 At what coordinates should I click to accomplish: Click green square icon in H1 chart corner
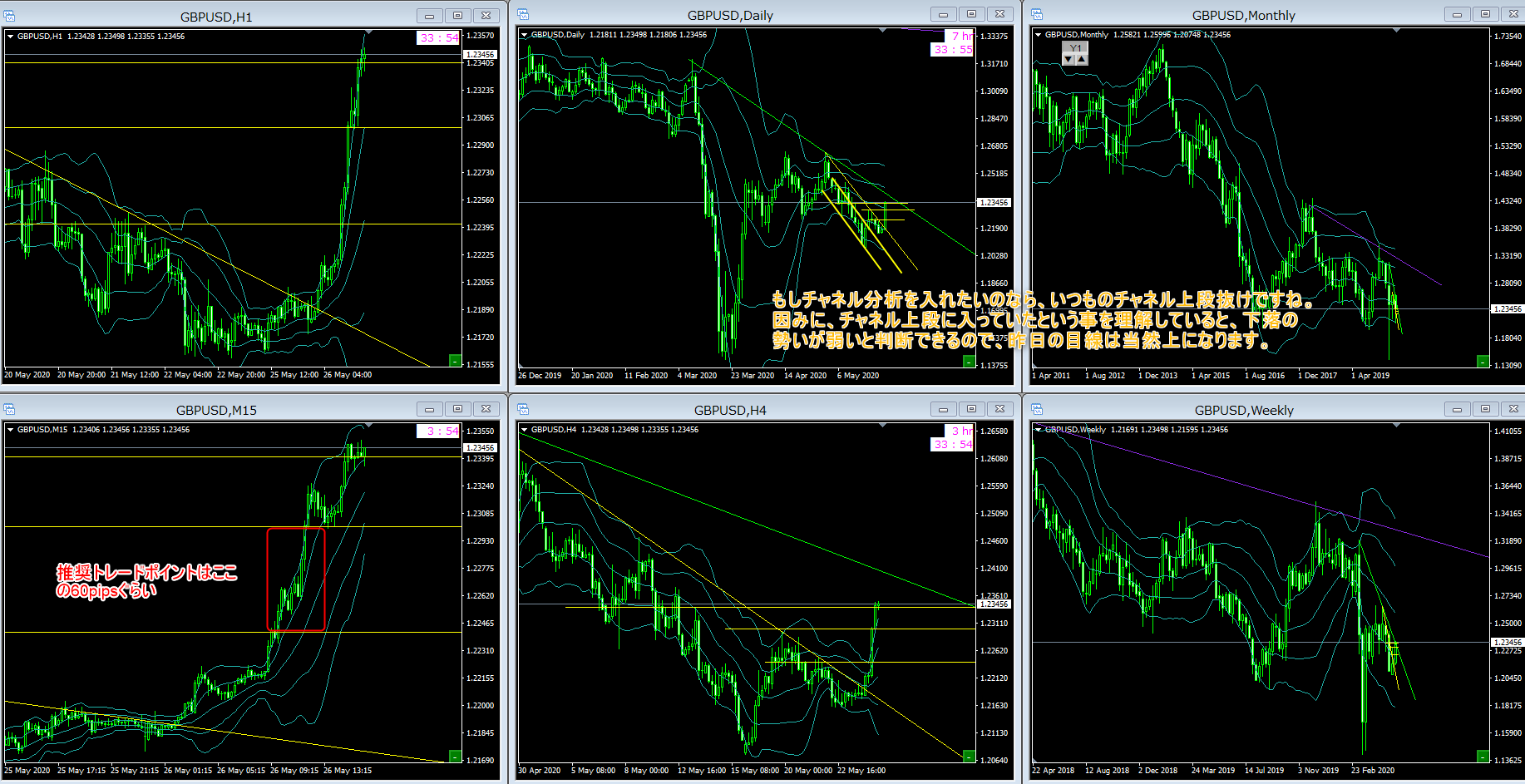click(455, 361)
